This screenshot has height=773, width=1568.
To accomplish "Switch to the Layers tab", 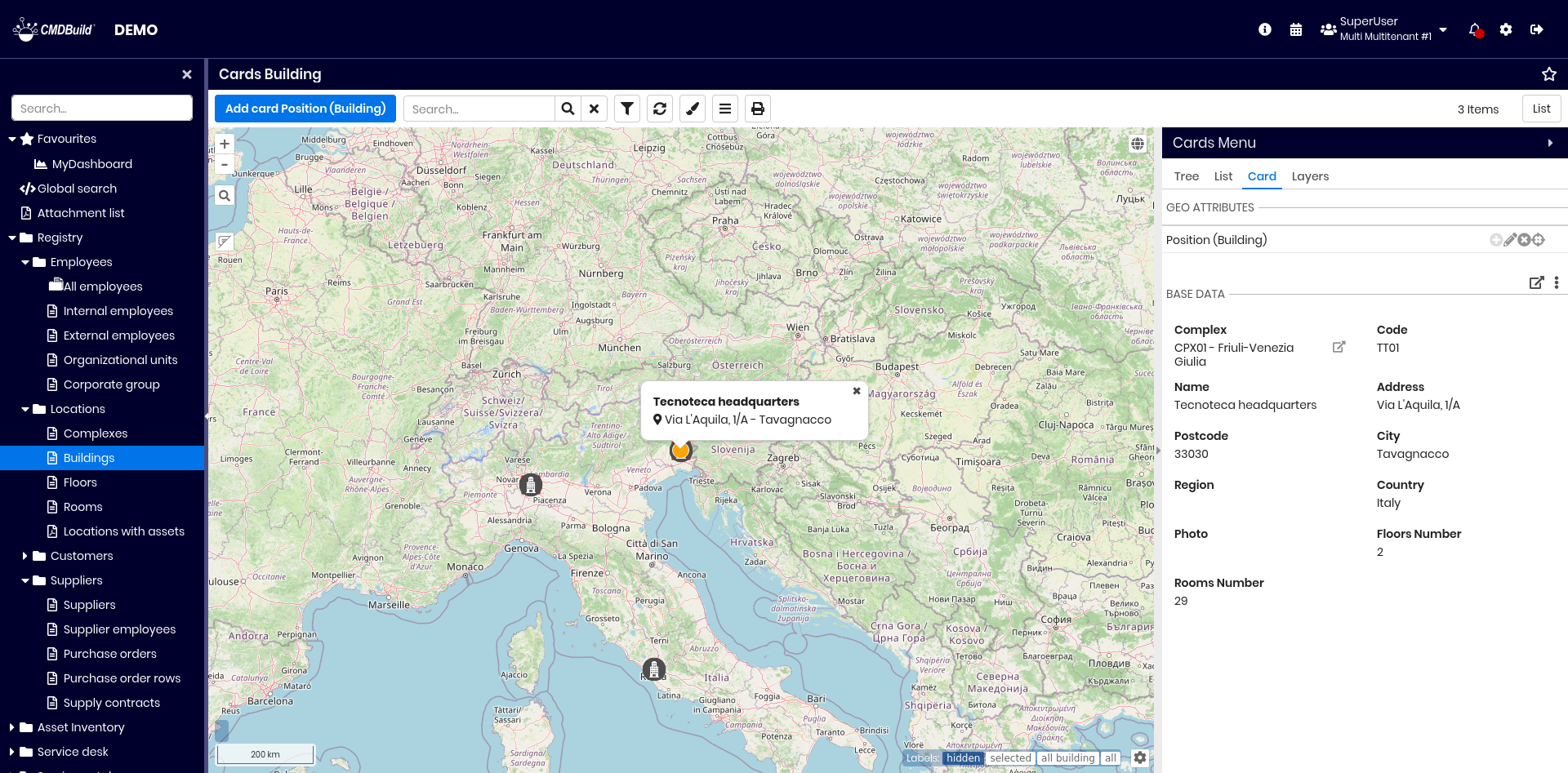I will (x=1310, y=176).
